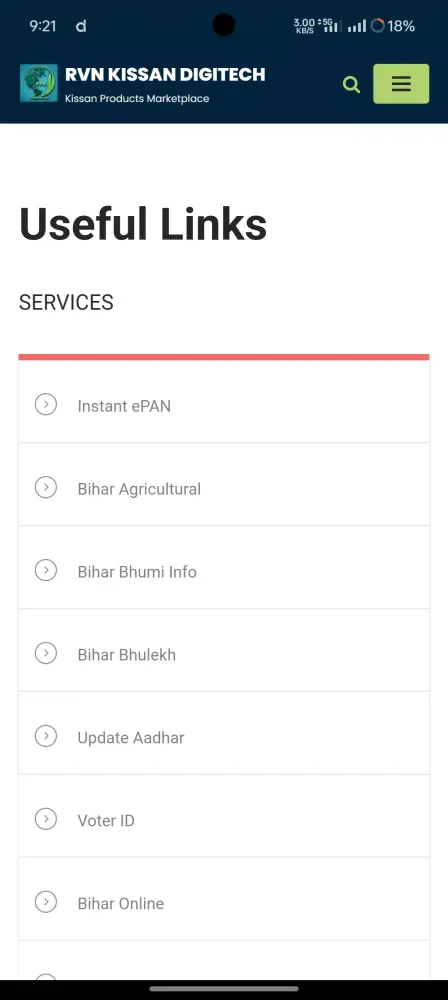Open the Voter ID link
The image size is (448, 1000).
tap(106, 821)
